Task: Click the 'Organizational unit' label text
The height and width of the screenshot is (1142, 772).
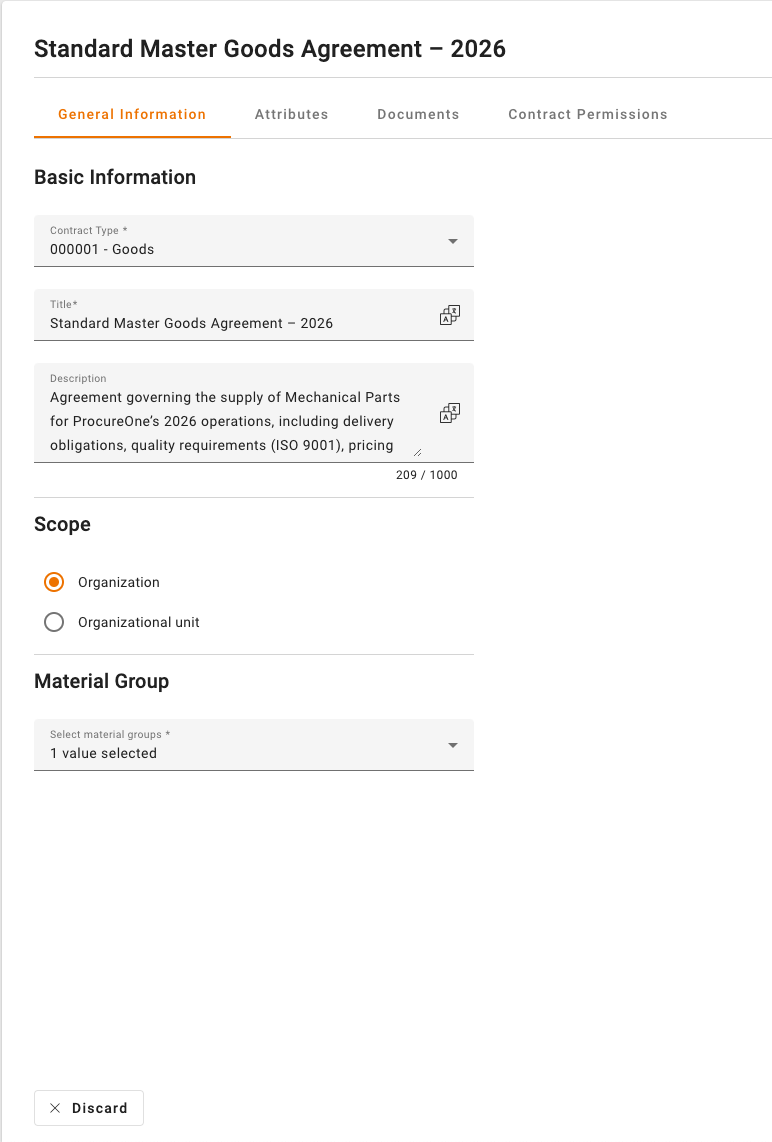Action: point(139,622)
